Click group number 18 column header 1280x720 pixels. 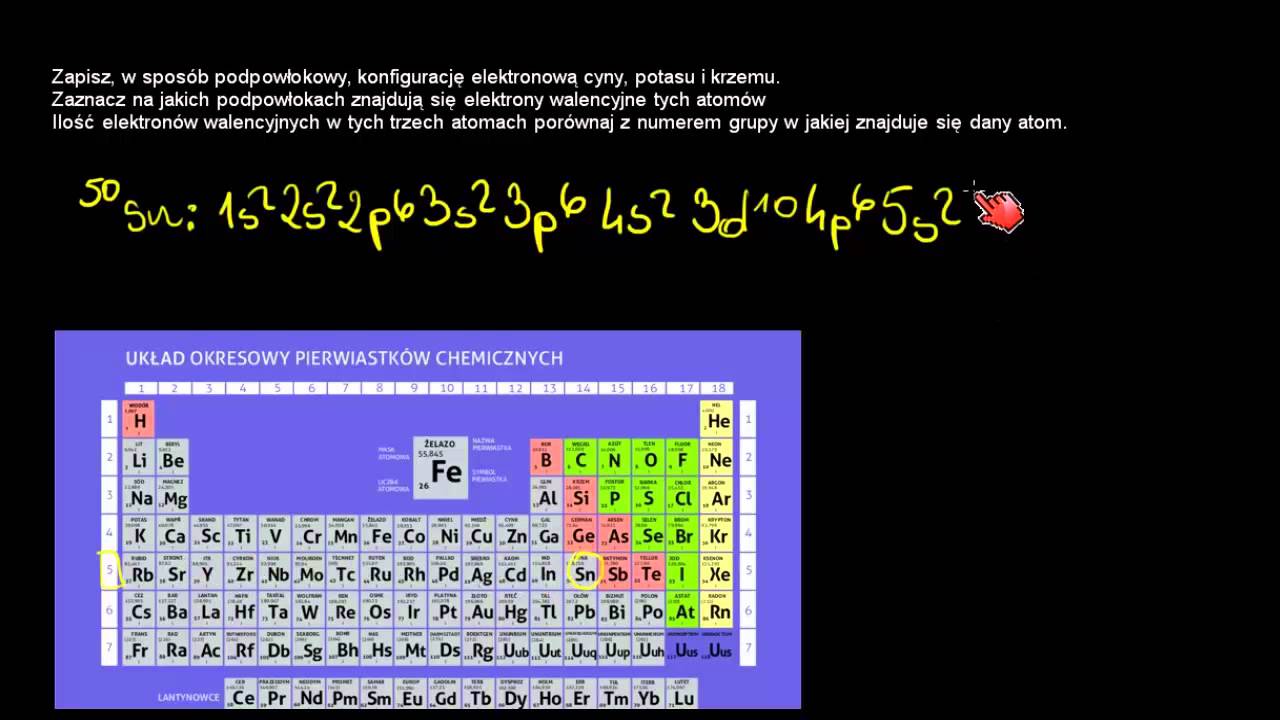717,388
